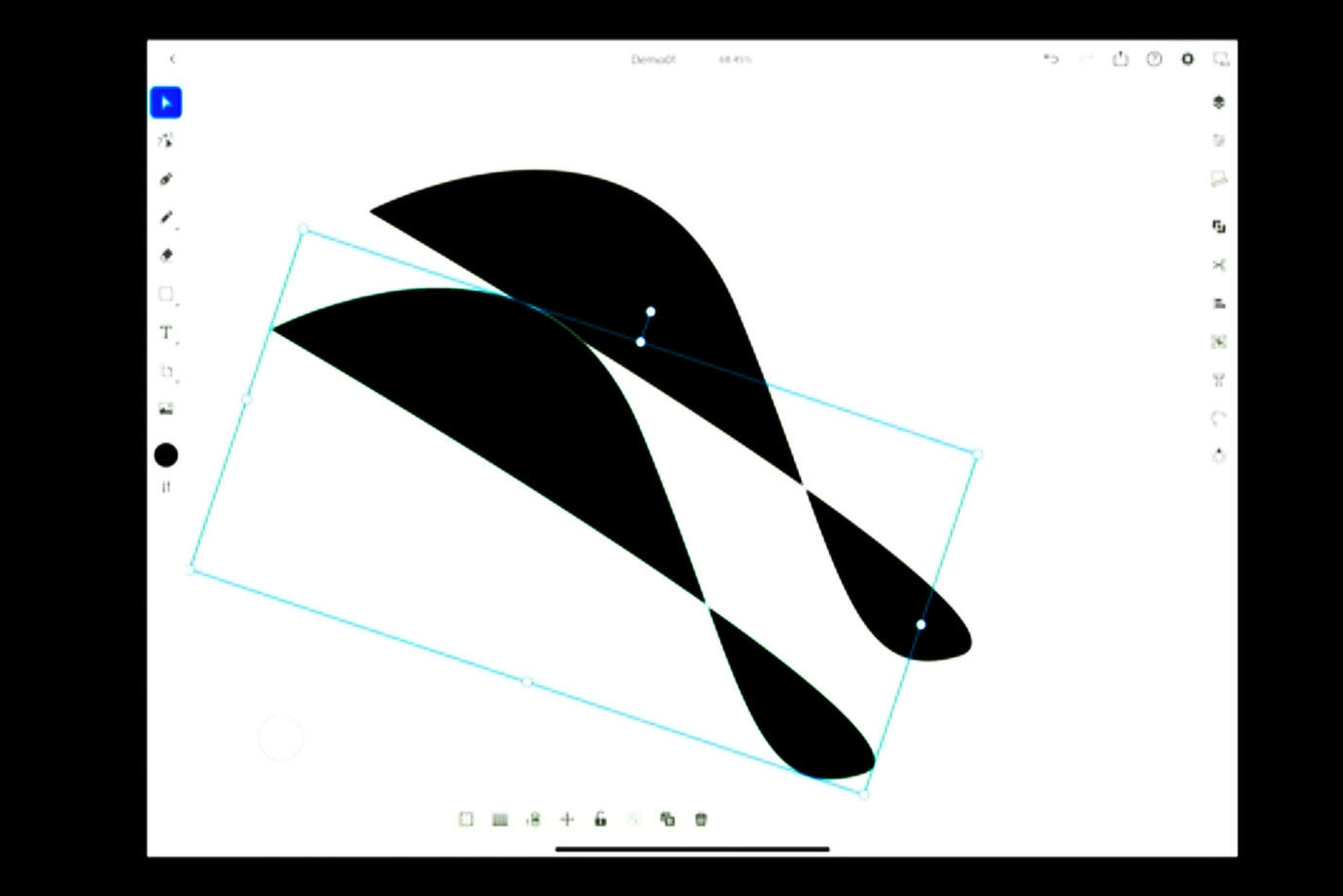
Task: Open the Type panel icon on right
Action: point(1218,380)
